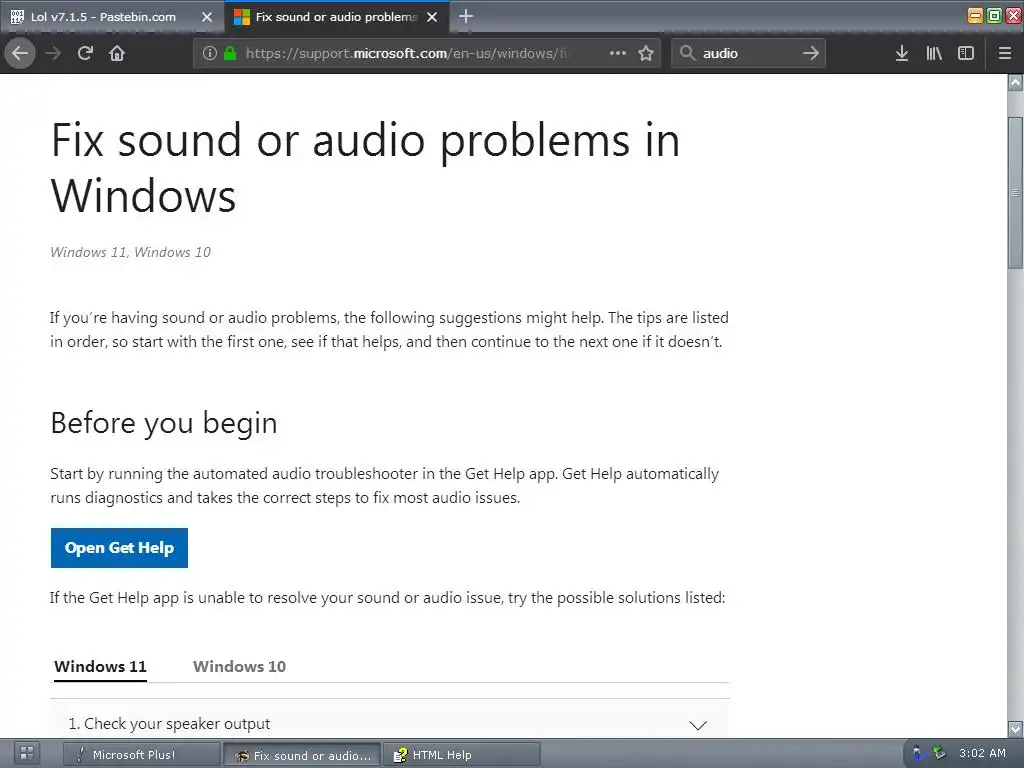Click the address bar URL
The image size is (1024, 768).
pos(407,53)
